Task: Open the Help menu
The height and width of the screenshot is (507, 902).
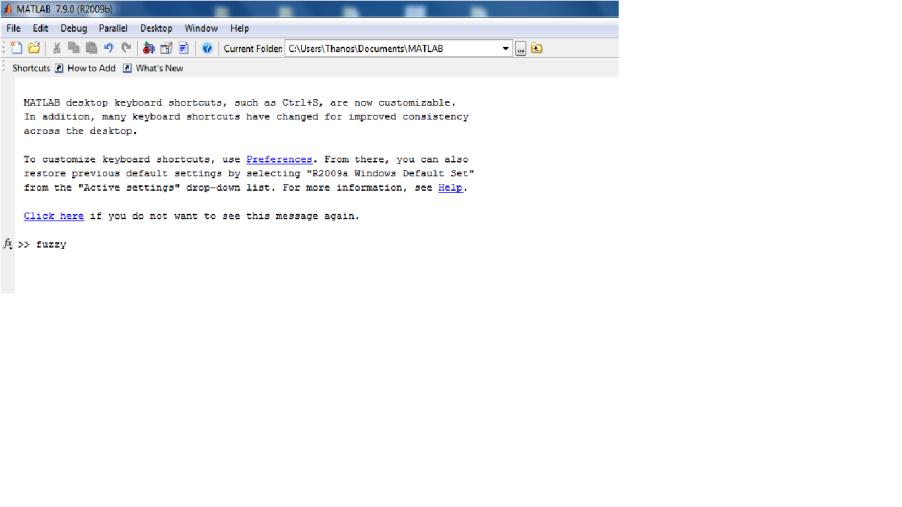Action: coord(239,28)
